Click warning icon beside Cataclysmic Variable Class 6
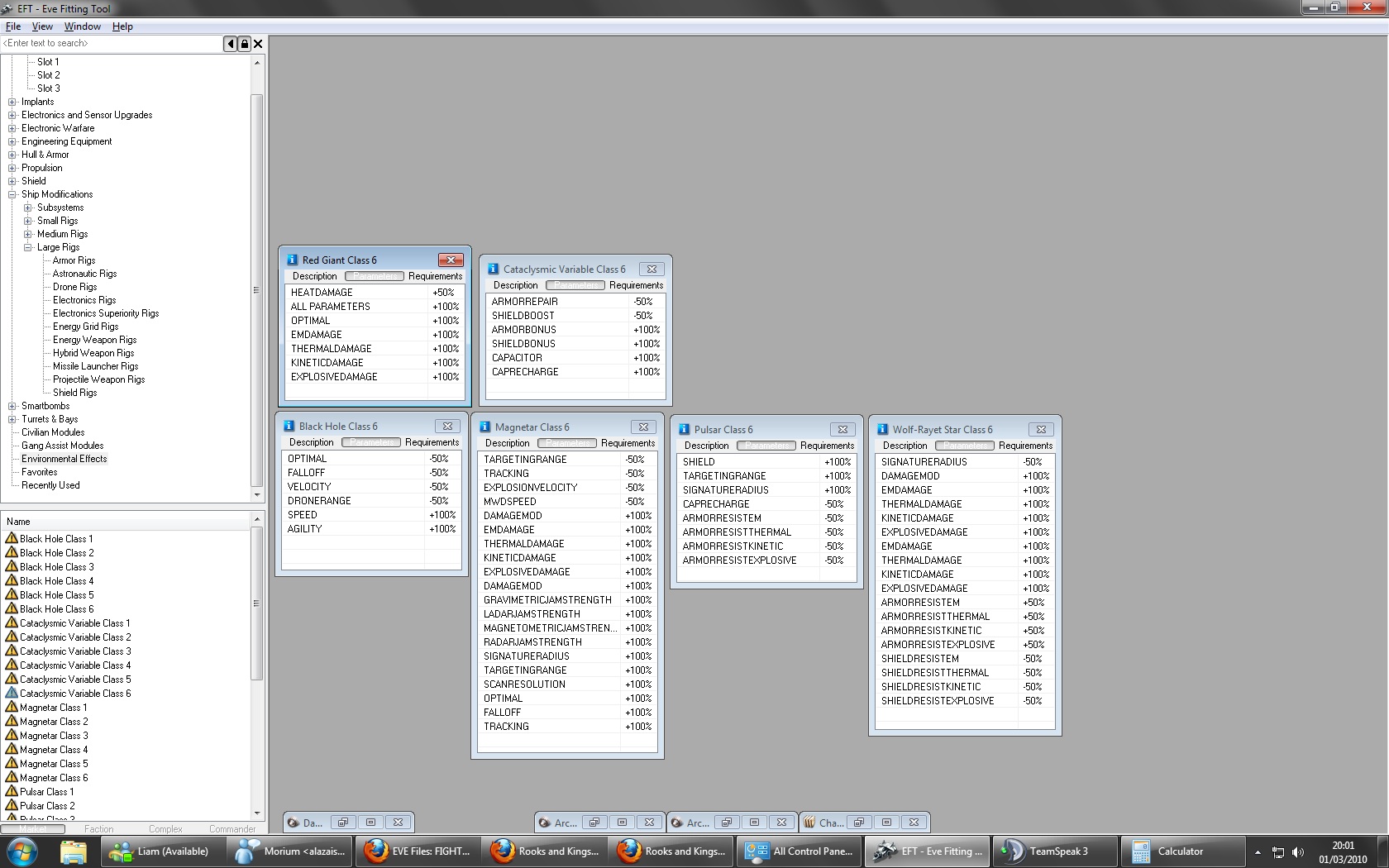The height and width of the screenshot is (868, 1389). pyautogui.click(x=12, y=693)
